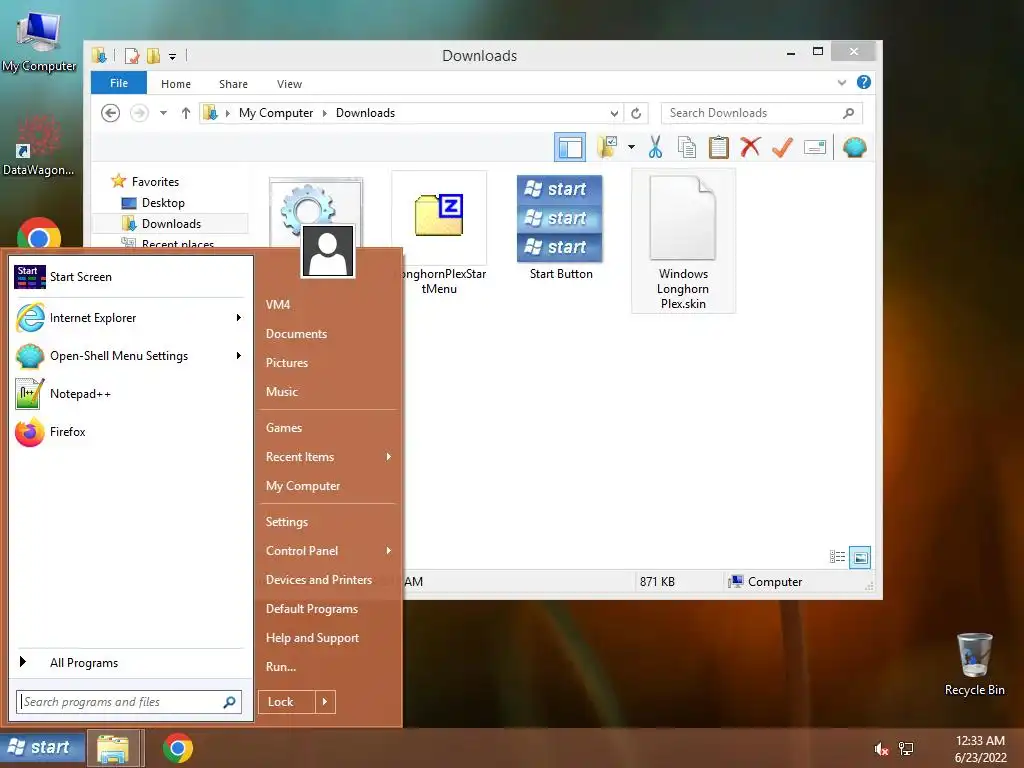Click the Up one level arrow
The image size is (1024, 768).
point(185,113)
